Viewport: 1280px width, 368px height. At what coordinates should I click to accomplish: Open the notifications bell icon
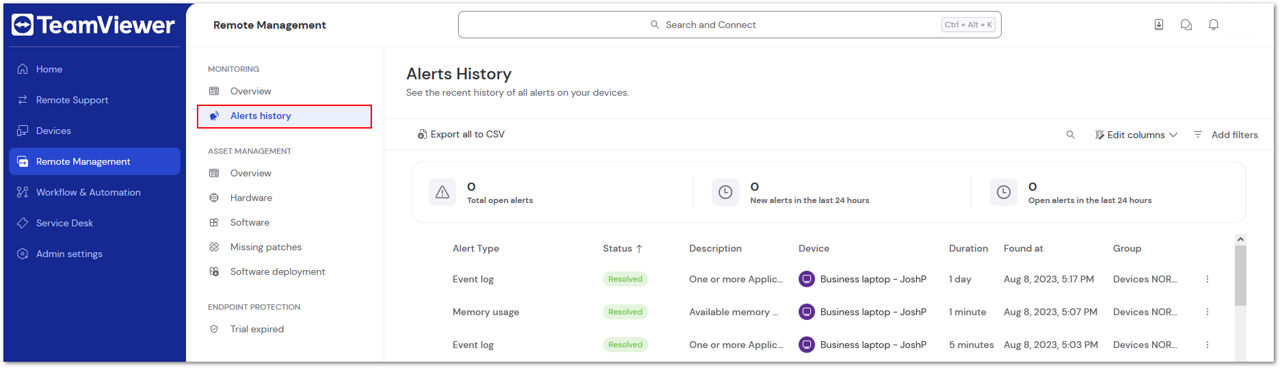point(1214,25)
